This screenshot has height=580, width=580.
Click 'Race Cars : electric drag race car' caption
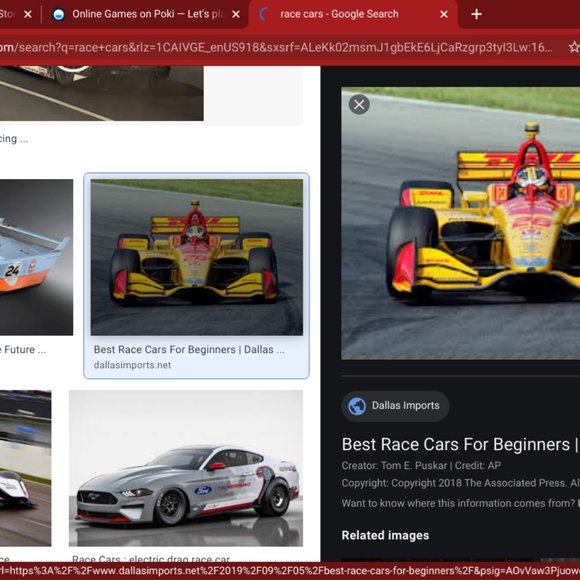click(151, 559)
